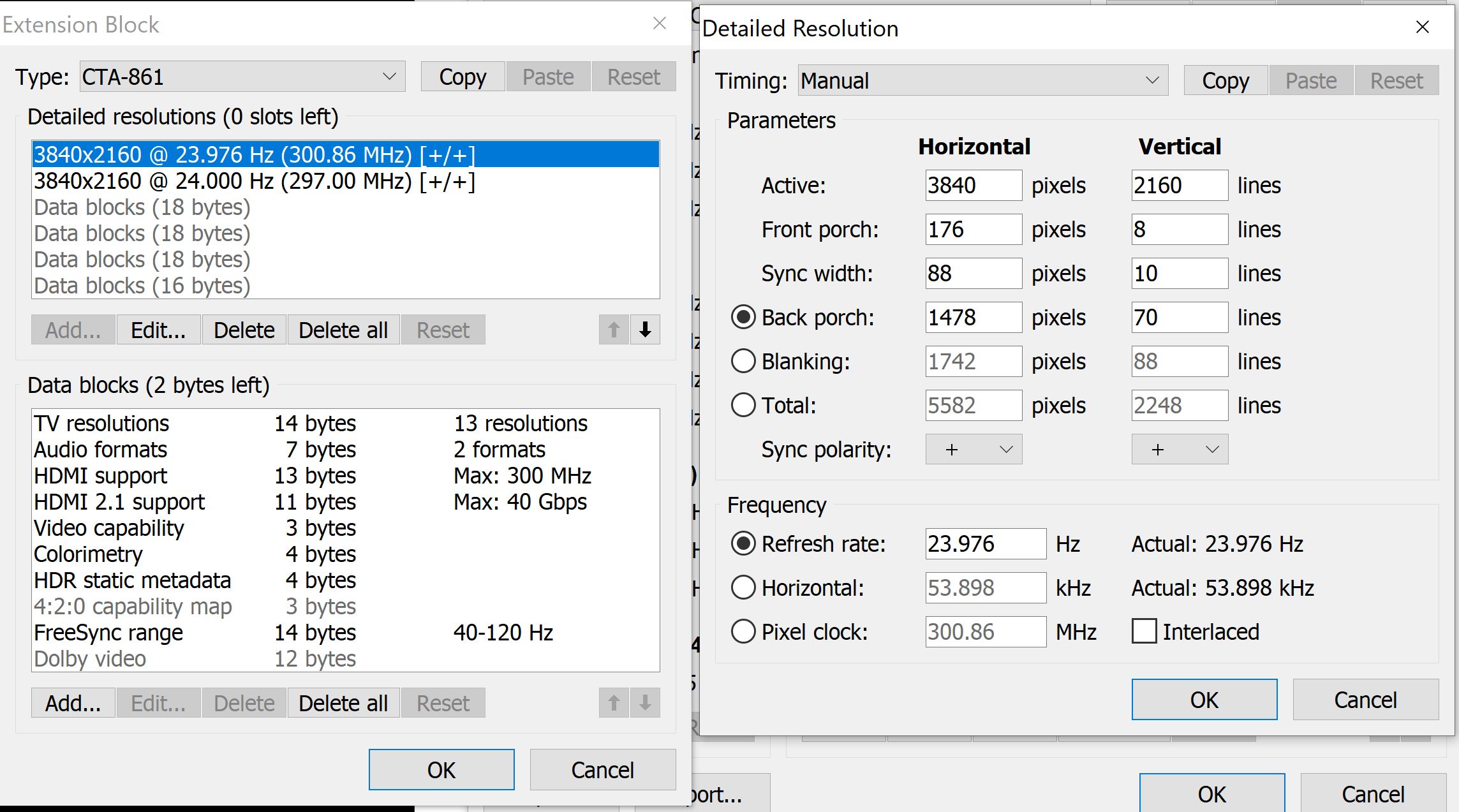
Task: Click Add... under Data blocks
Action: [x=73, y=703]
